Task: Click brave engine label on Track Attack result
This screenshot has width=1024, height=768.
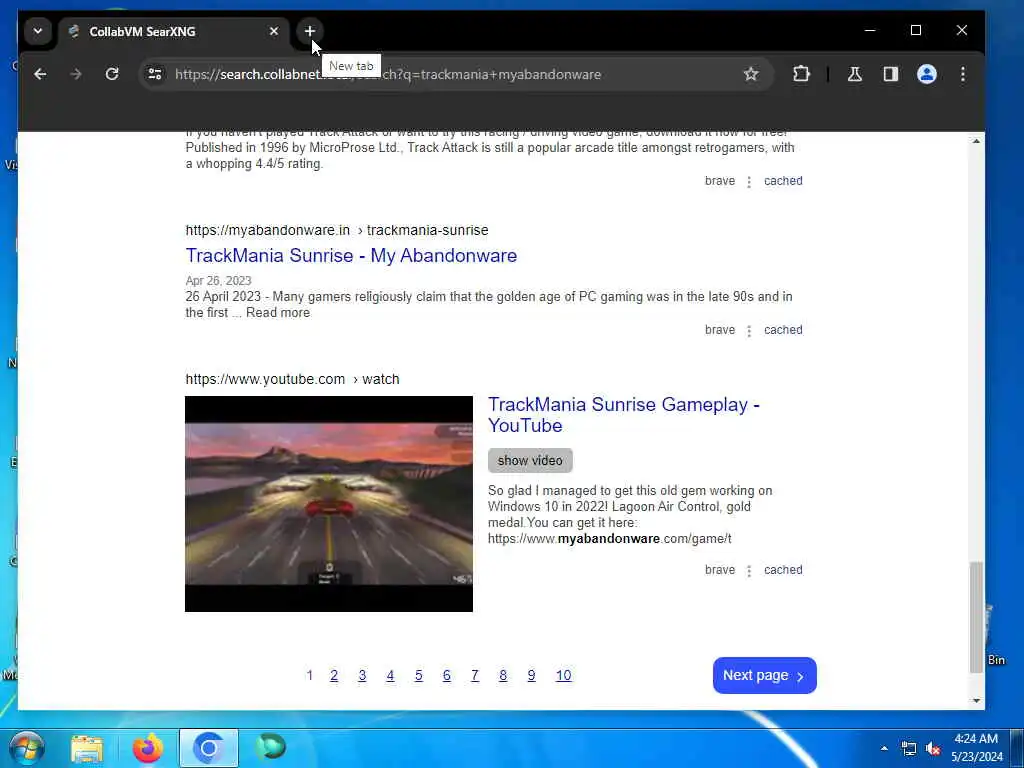Action: pyautogui.click(x=720, y=181)
